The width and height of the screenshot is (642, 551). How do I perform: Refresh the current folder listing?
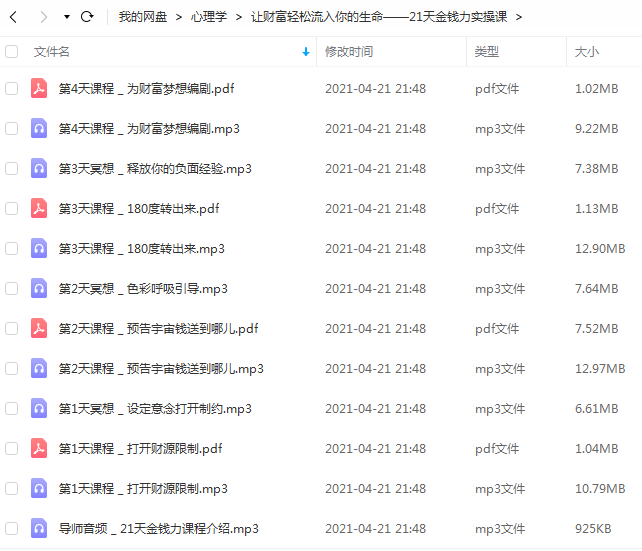[87, 17]
